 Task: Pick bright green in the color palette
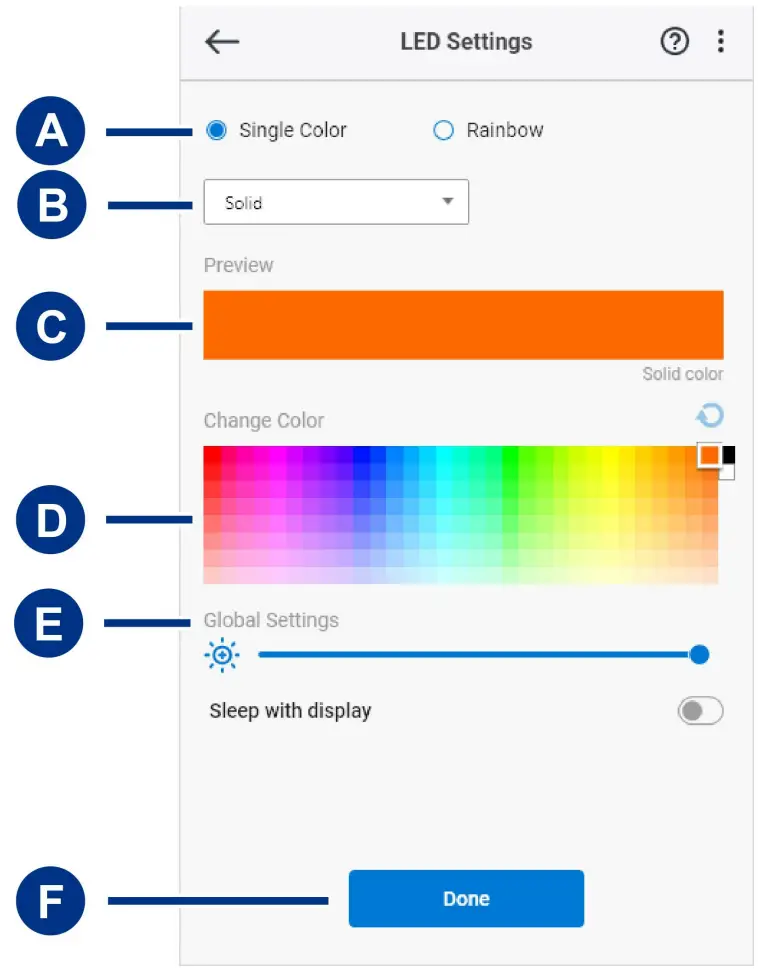coord(511,455)
